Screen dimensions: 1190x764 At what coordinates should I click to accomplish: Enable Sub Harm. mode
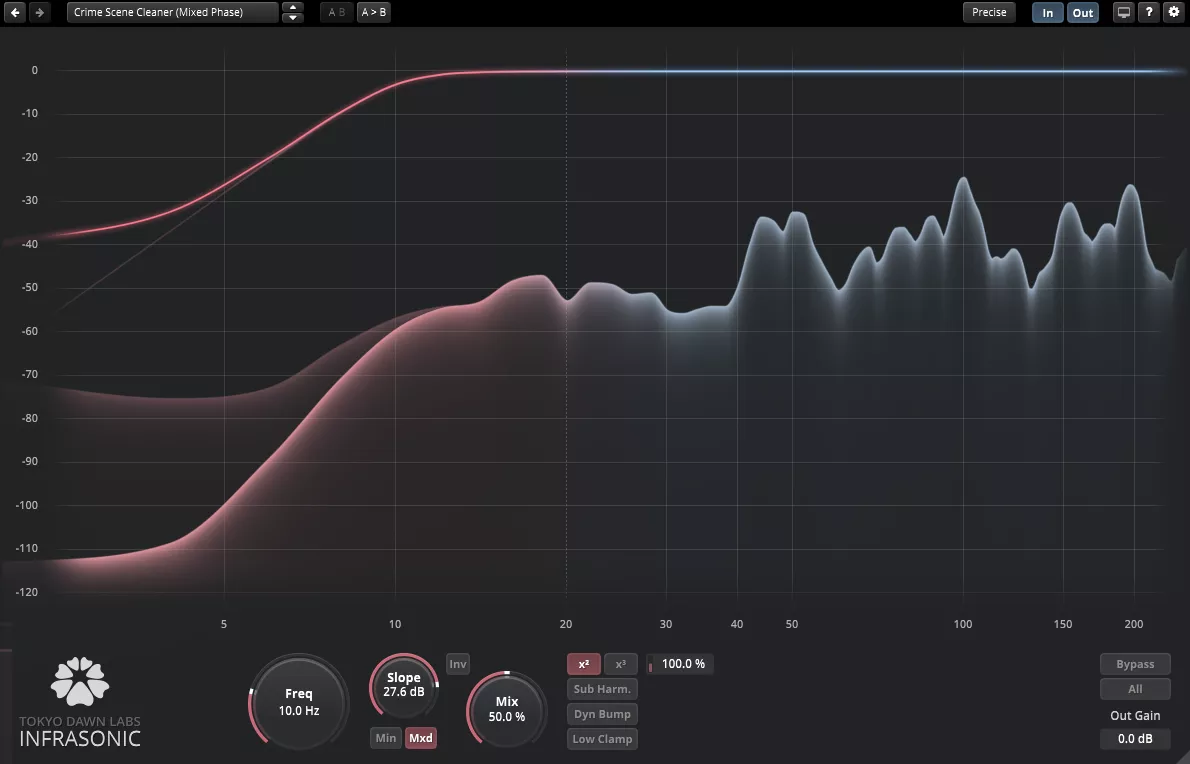(602, 689)
